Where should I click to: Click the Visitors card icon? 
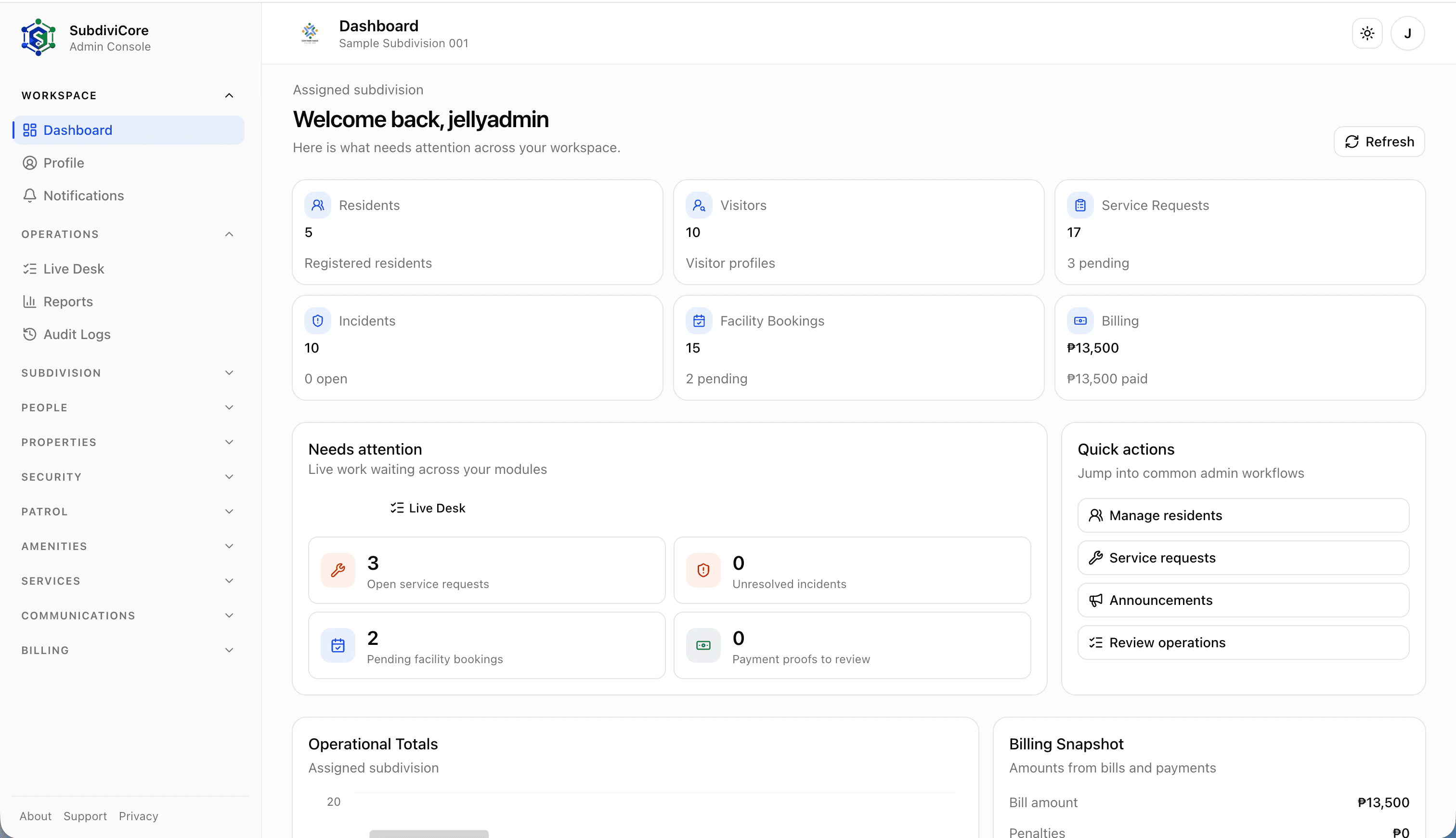699,205
